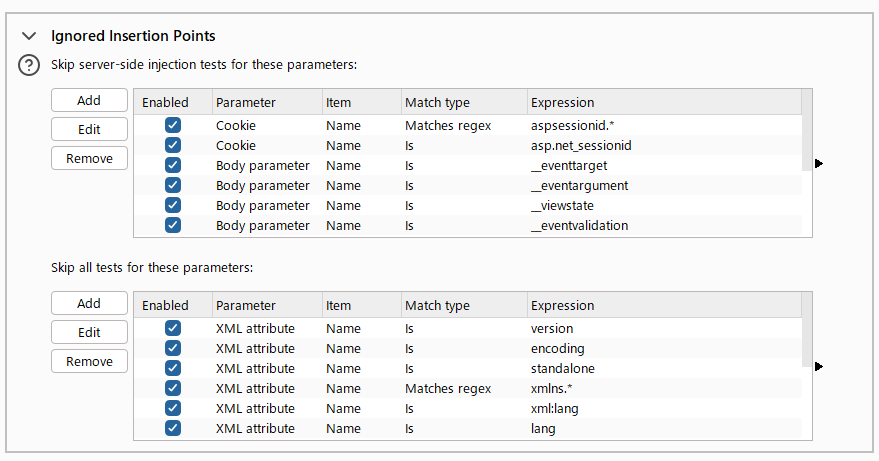
Task: Remove an entry from the server-side injection list
Action: click(x=89, y=158)
